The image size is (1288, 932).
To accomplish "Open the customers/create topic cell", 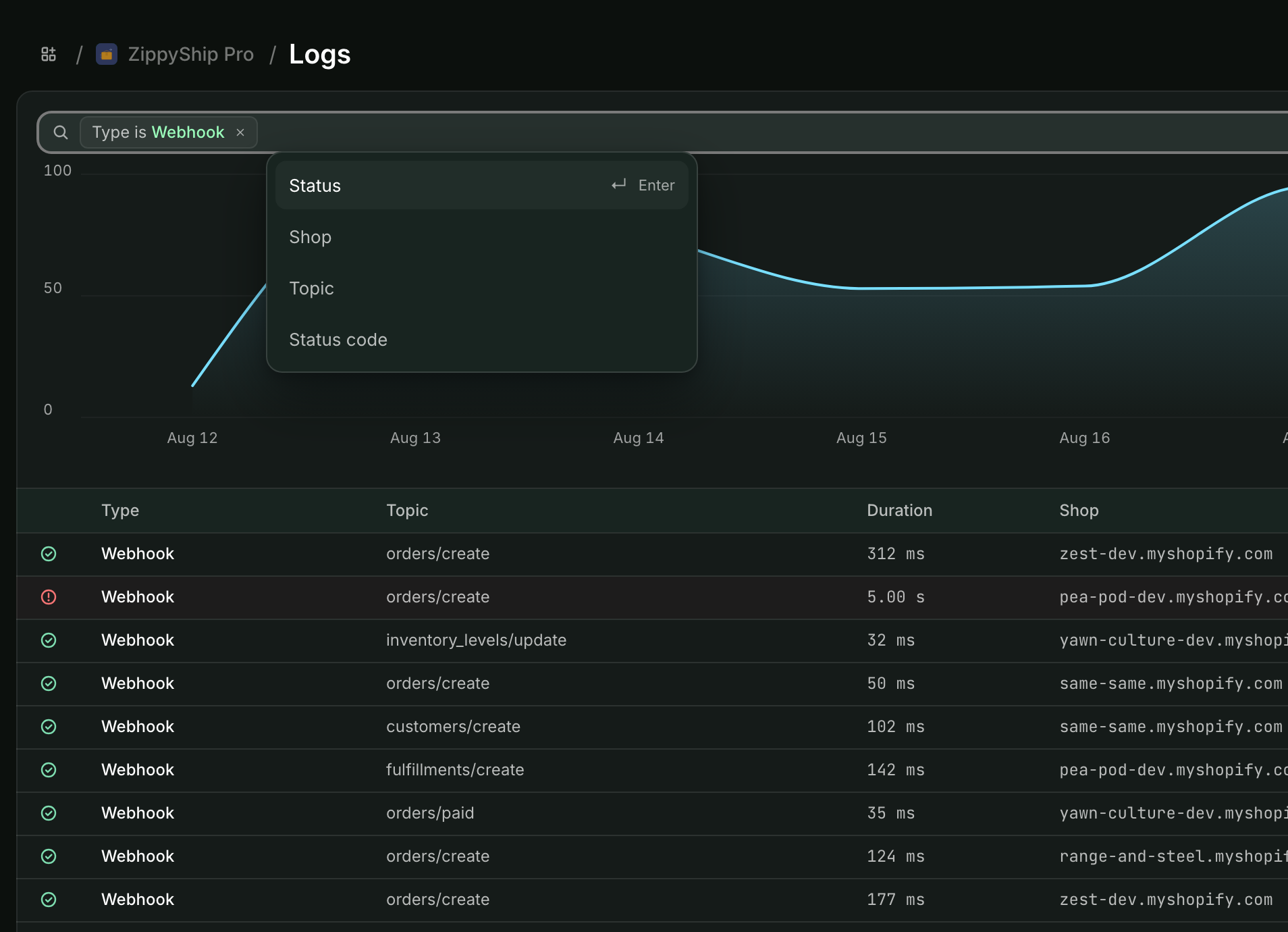I will click(453, 727).
